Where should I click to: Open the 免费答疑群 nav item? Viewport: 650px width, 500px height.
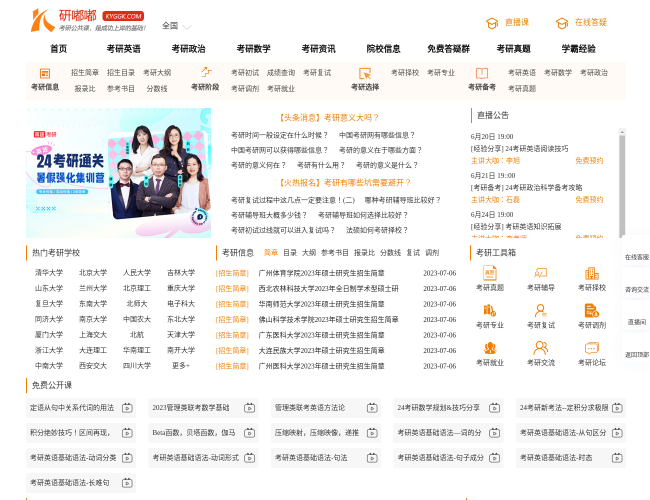pos(449,49)
